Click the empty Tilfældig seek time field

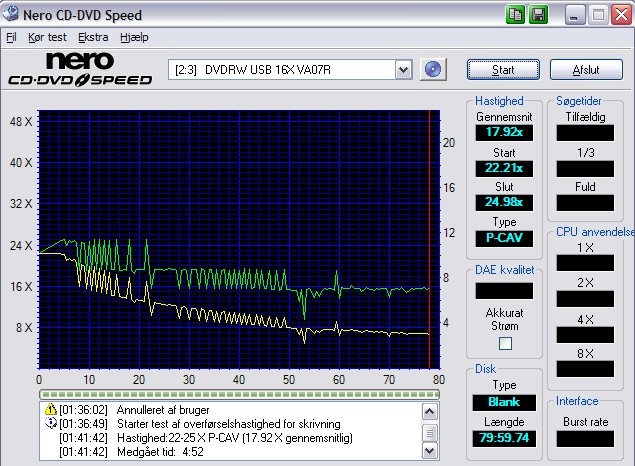tap(585, 132)
